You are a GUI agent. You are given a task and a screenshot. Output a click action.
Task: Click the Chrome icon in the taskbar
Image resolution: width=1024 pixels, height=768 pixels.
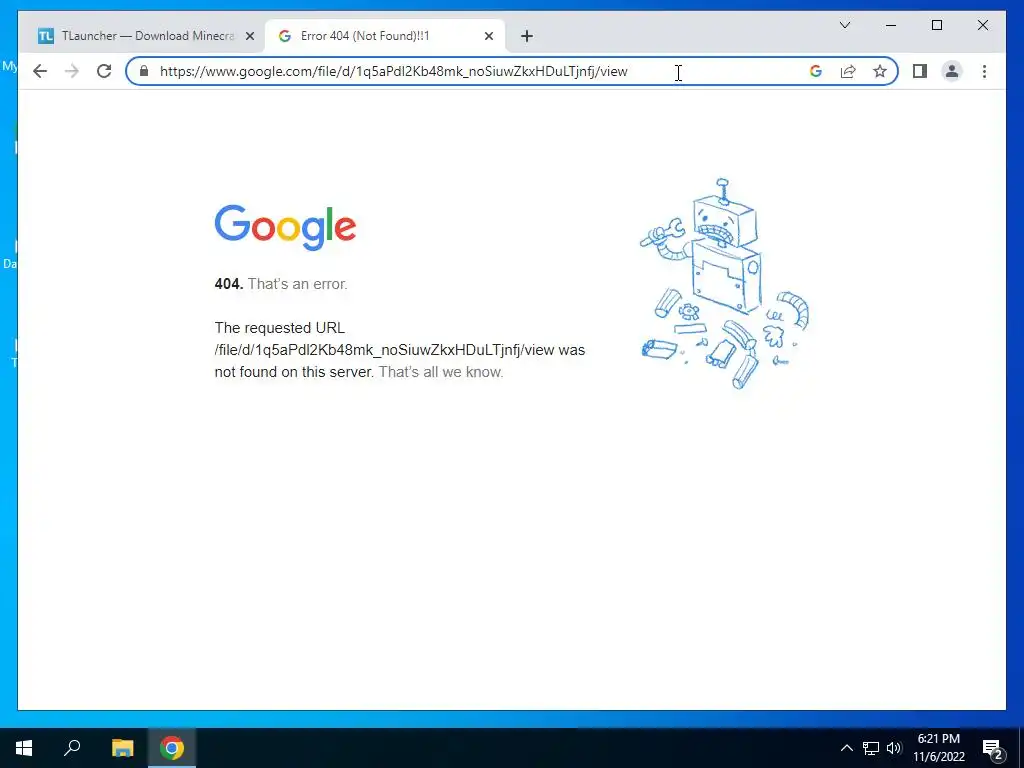click(172, 748)
